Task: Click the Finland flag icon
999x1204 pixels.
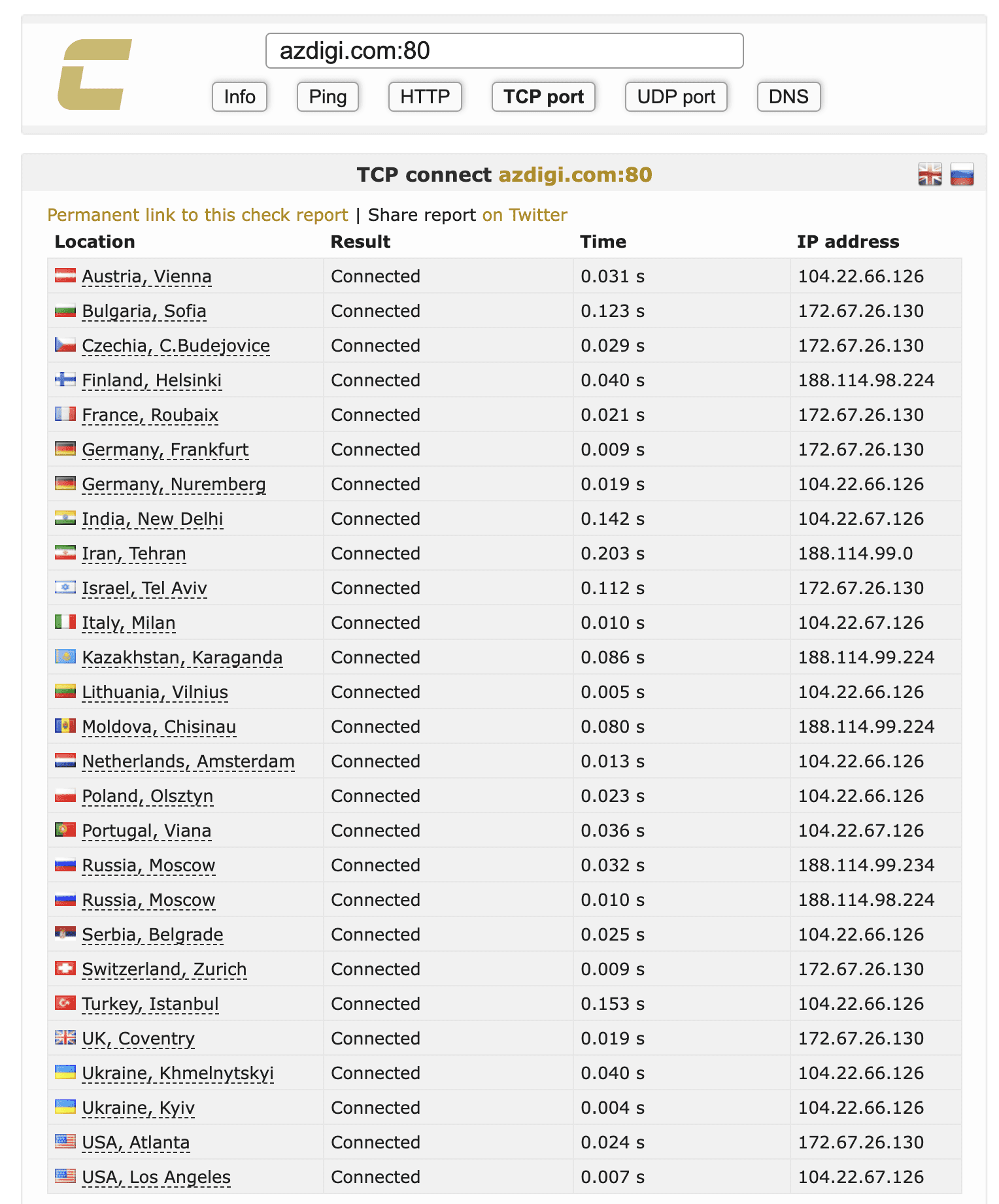Action: pos(65,380)
